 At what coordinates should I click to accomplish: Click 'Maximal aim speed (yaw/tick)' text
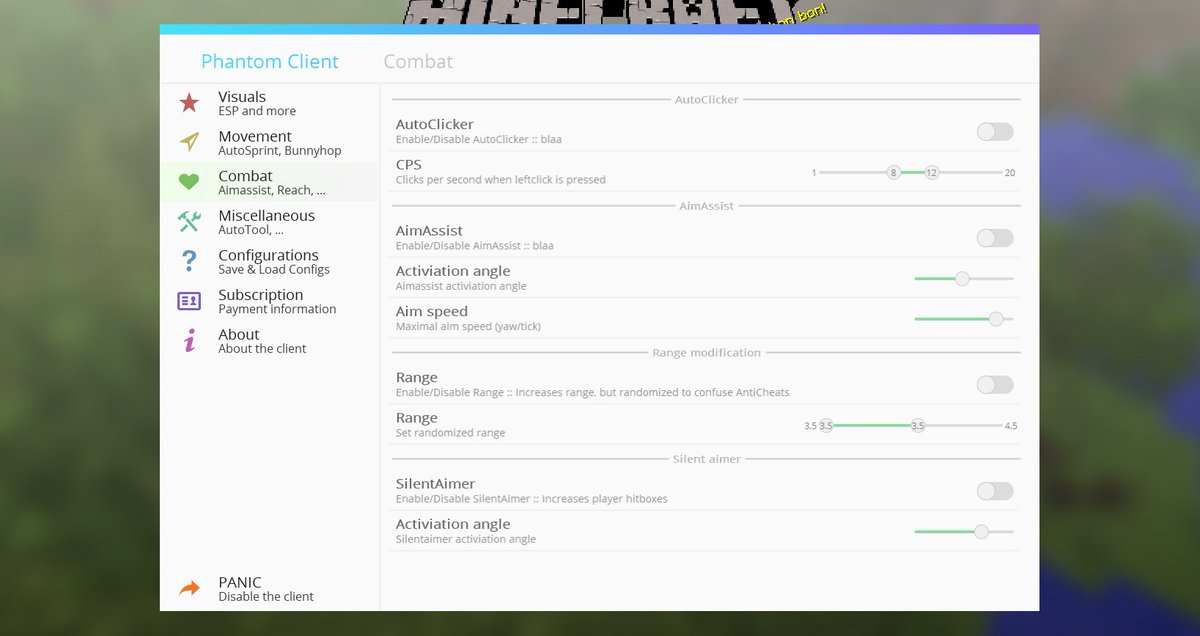click(x=469, y=327)
